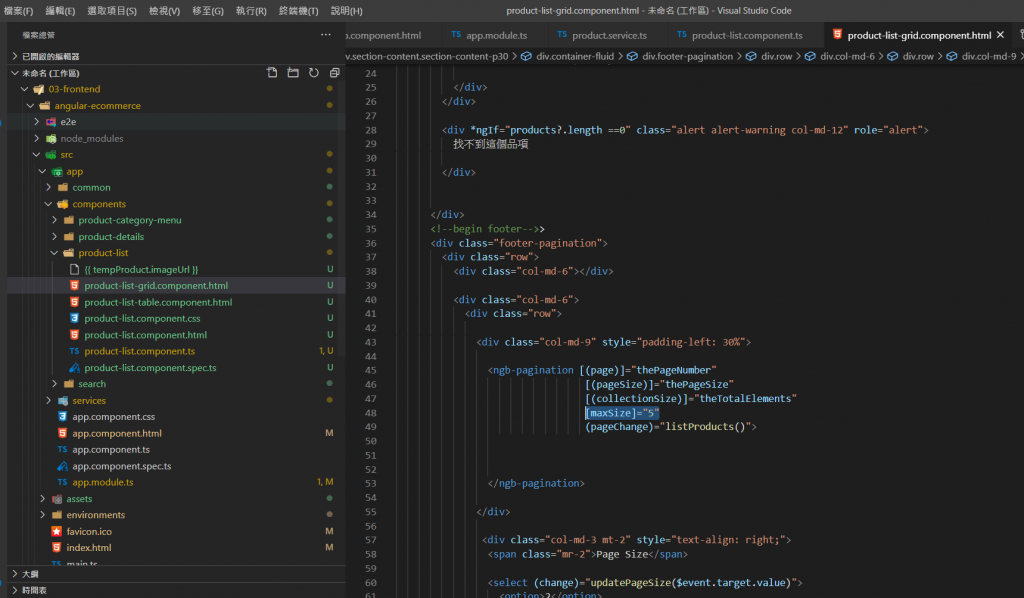Click the New Folder icon in explorer
Image resolution: width=1024 pixels, height=598 pixels.
[x=293, y=73]
